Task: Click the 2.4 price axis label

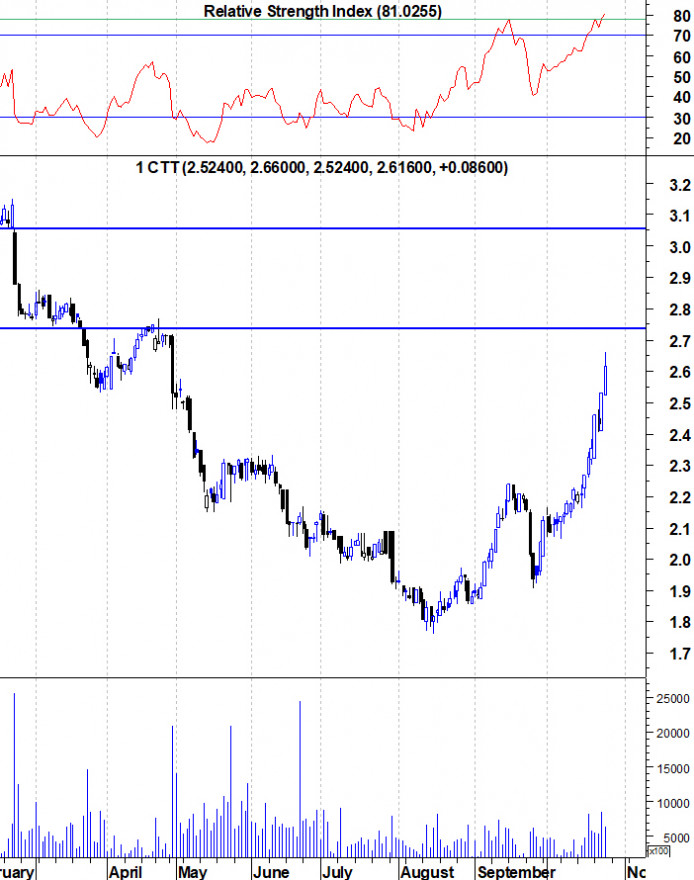Action: (680, 435)
